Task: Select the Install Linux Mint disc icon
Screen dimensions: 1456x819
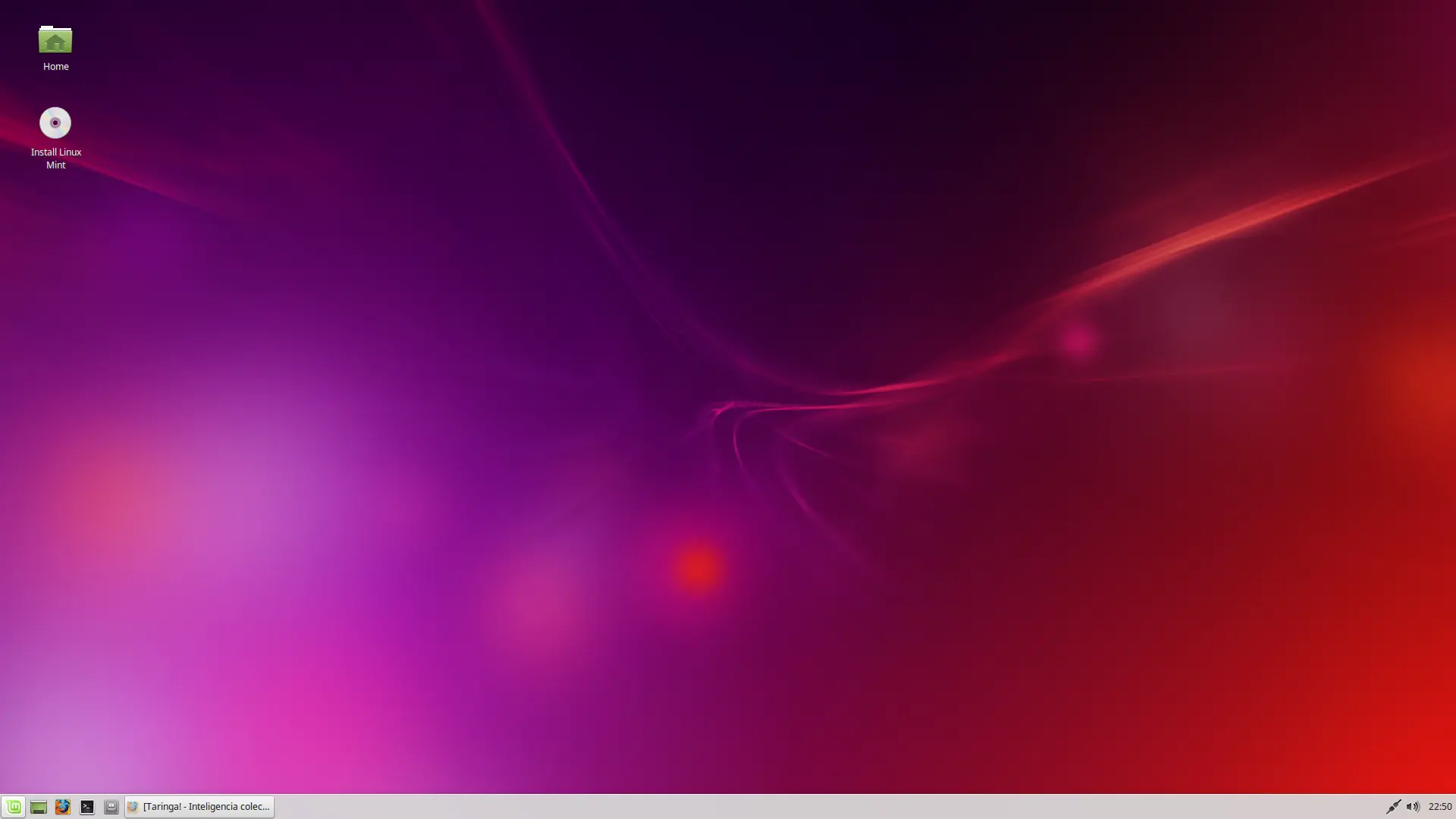Action: click(55, 123)
